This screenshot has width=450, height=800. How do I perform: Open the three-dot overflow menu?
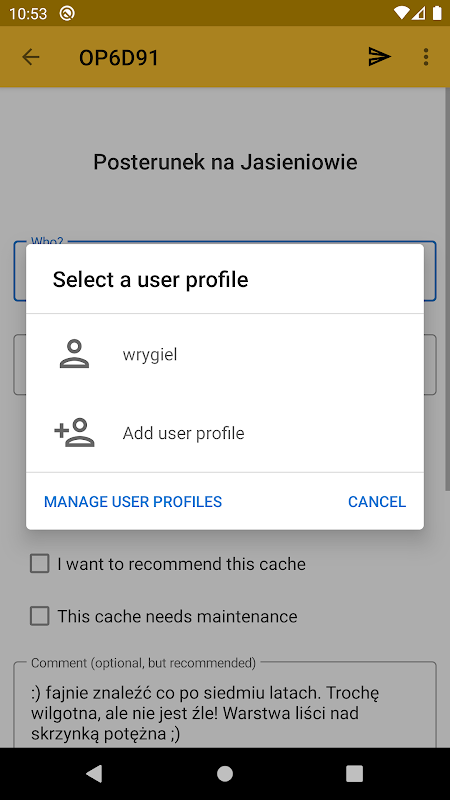pos(426,57)
